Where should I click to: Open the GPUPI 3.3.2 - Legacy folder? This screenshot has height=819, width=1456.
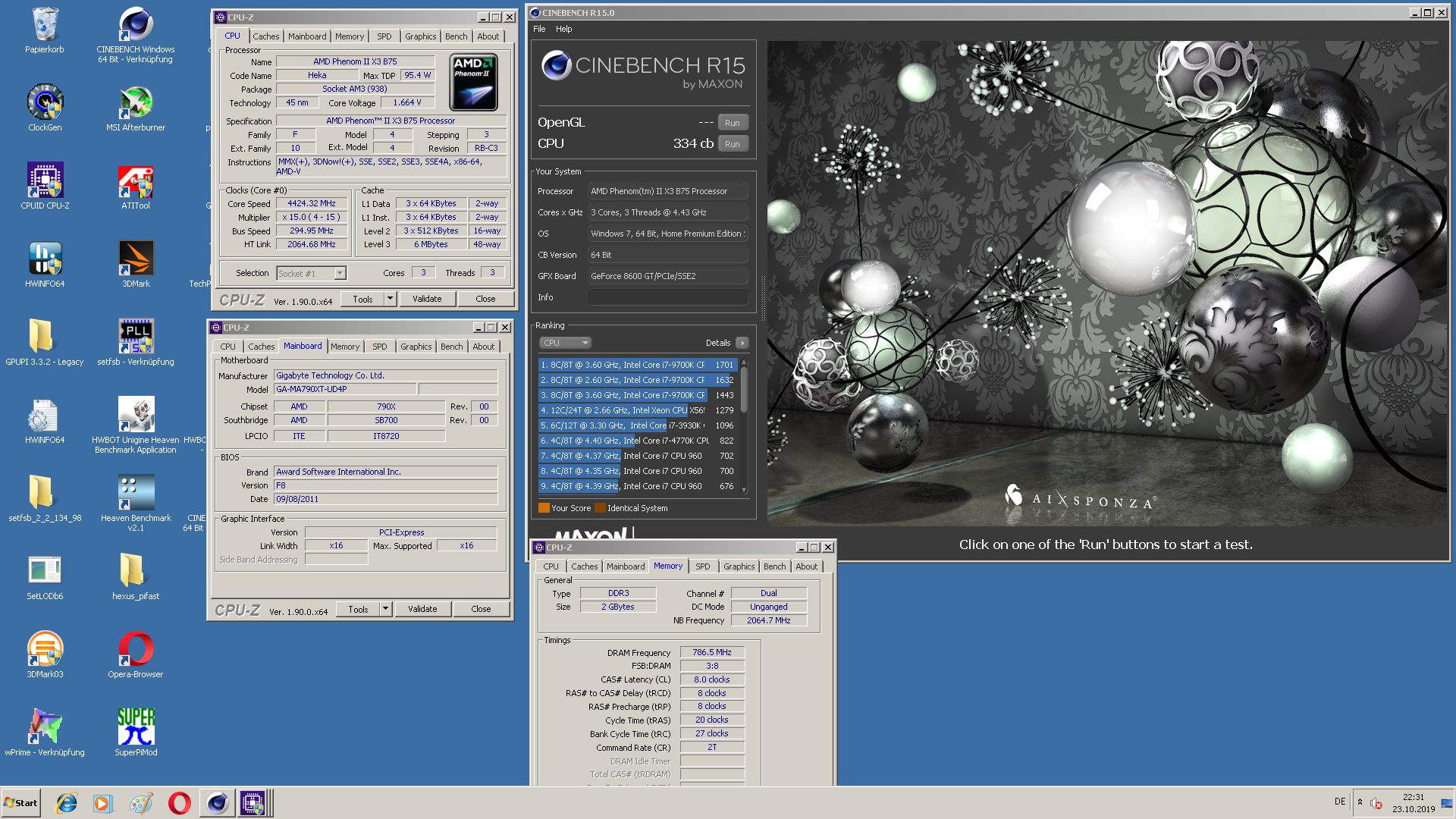point(45,343)
